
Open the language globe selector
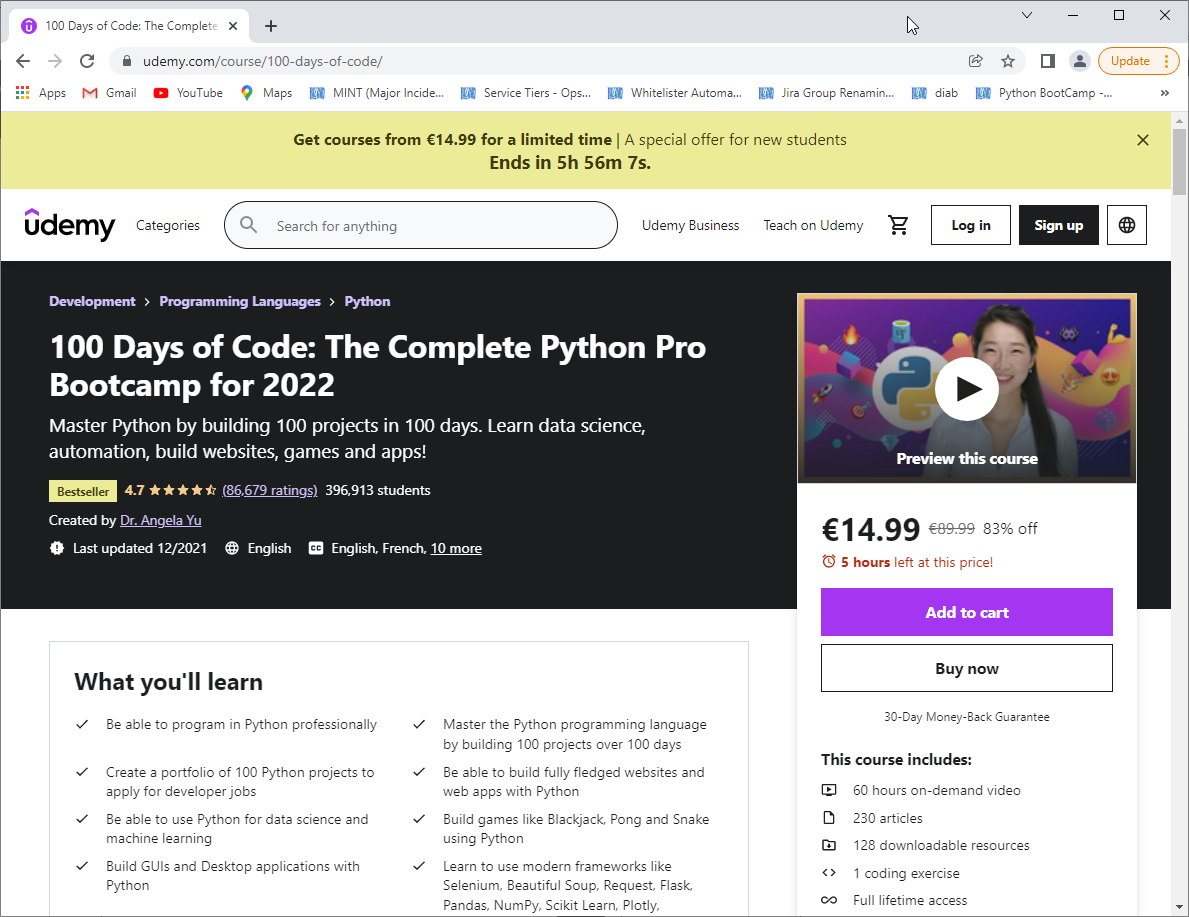click(1127, 225)
